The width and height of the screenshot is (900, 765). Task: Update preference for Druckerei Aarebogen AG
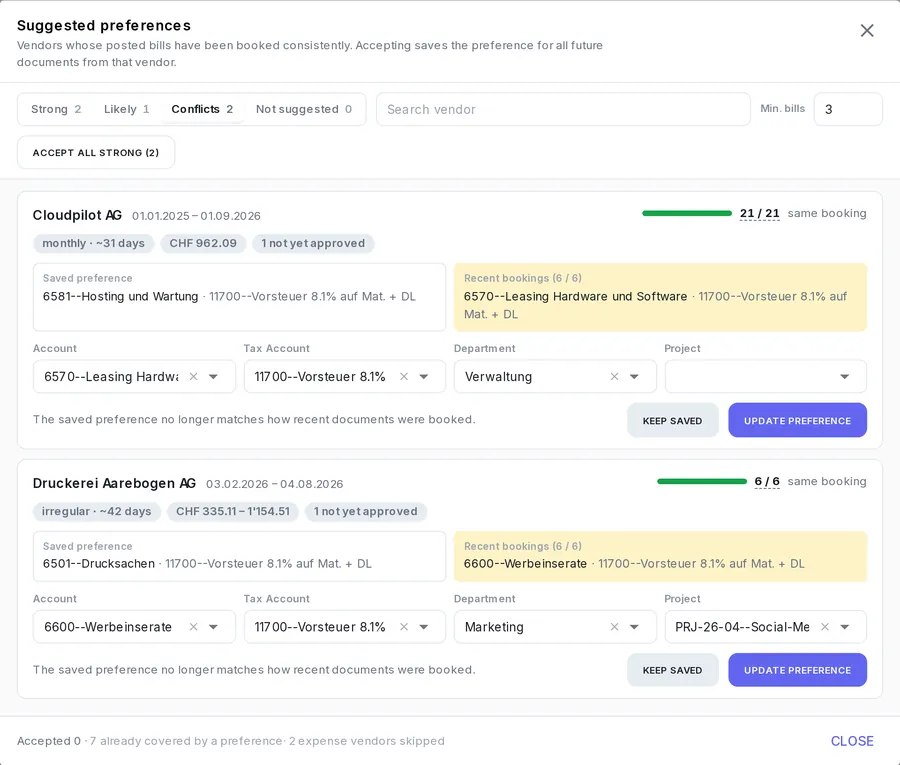797,670
